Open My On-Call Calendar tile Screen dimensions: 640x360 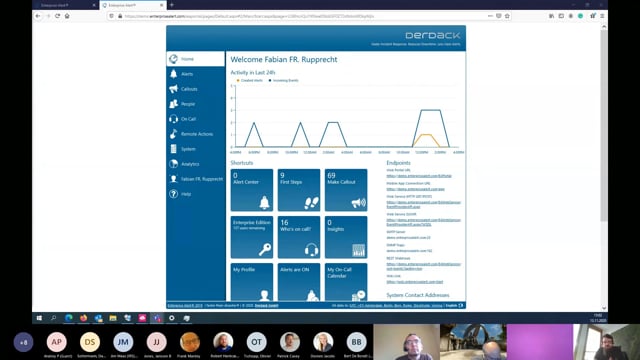346,282
